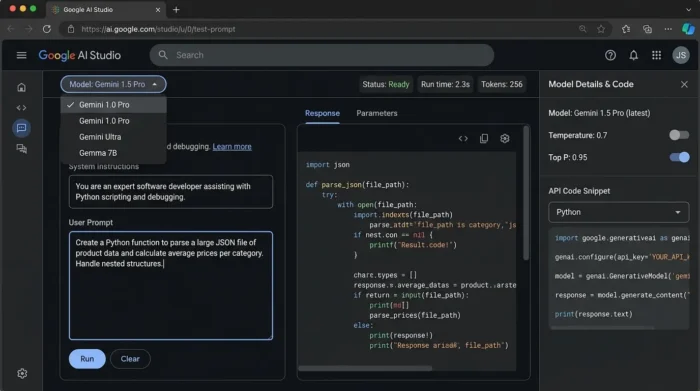
Task: Open the hamburger navigation menu
Action: 21,55
